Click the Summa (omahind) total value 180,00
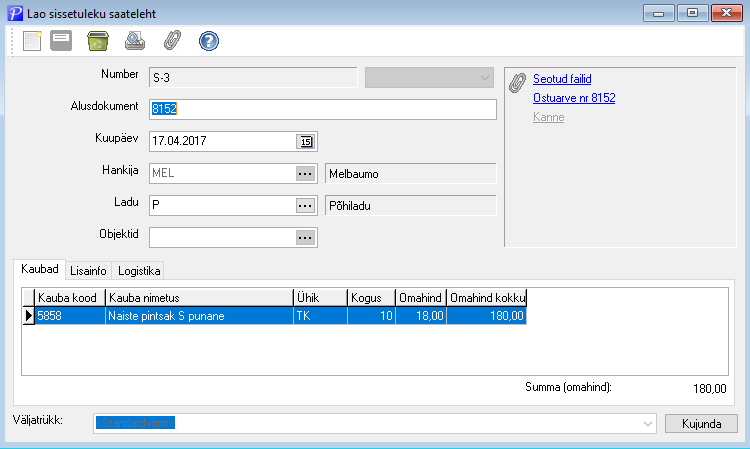This screenshot has height=449, width=750. pyautogui.click(x=710, y=389)
